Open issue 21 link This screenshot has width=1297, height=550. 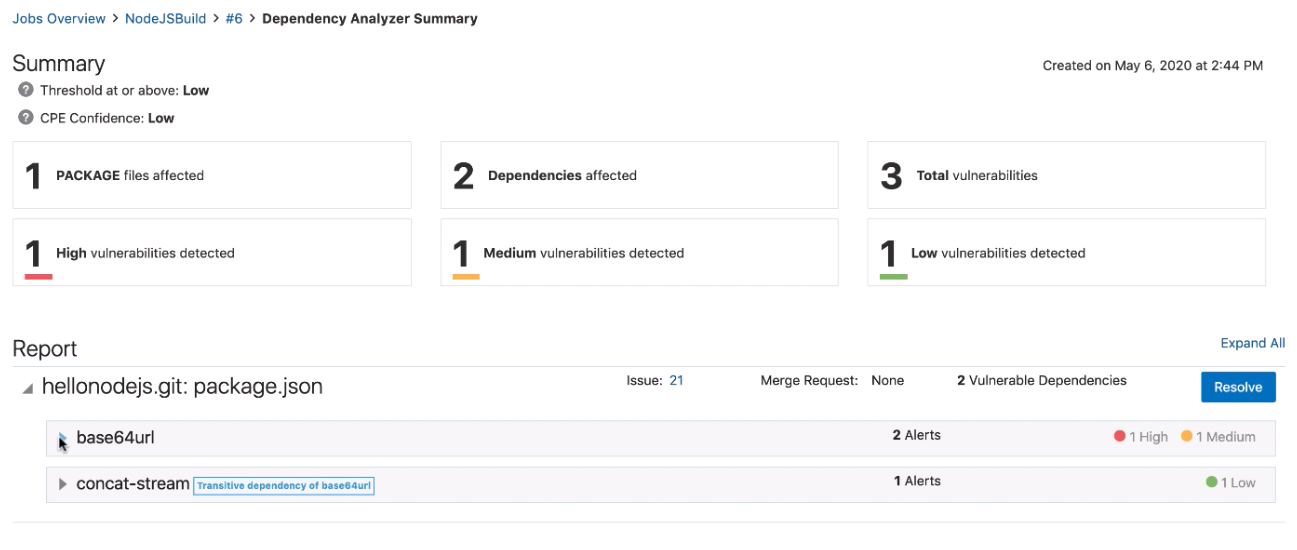click(x=676, y=381)
